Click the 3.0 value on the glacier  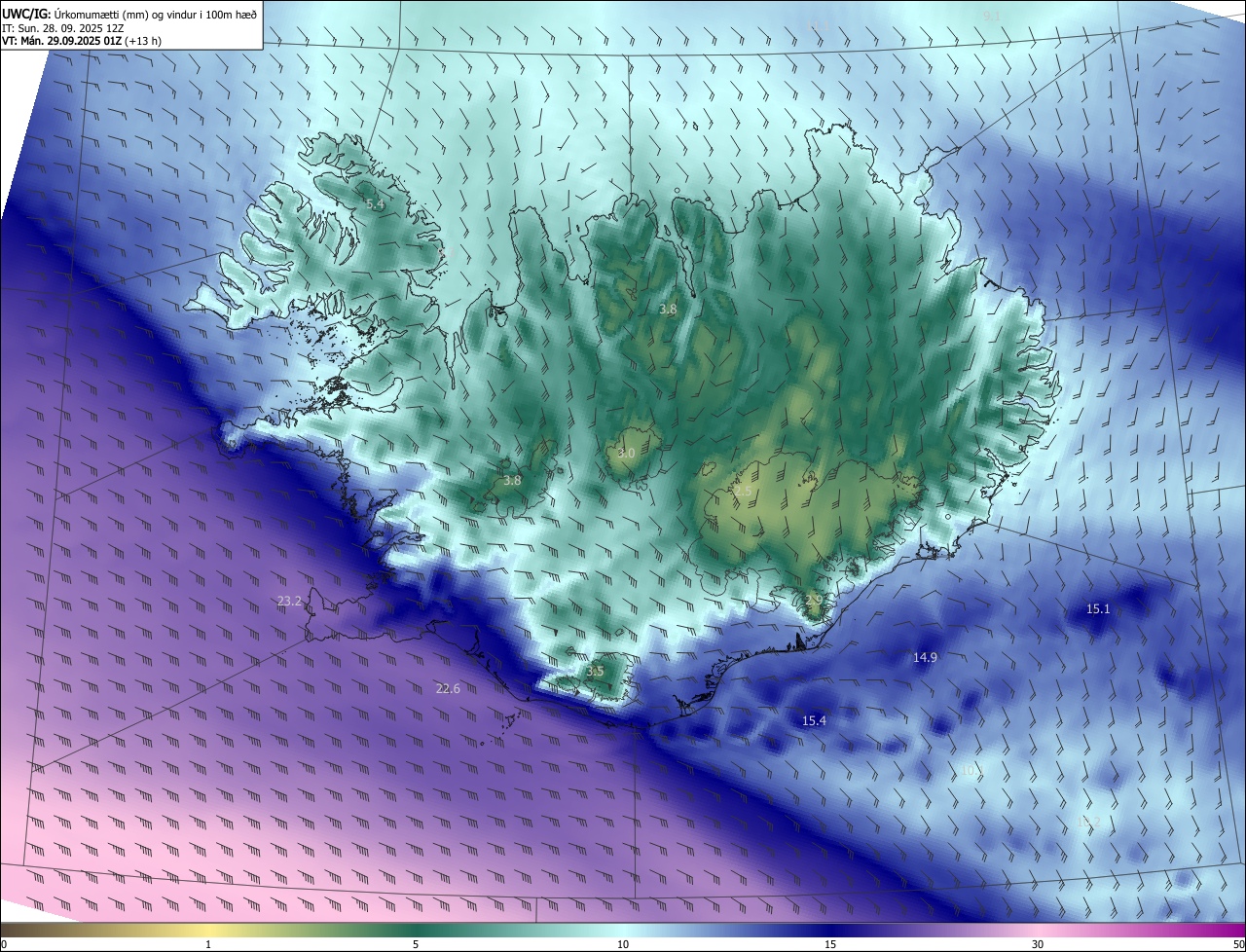(x=626, y=453)
